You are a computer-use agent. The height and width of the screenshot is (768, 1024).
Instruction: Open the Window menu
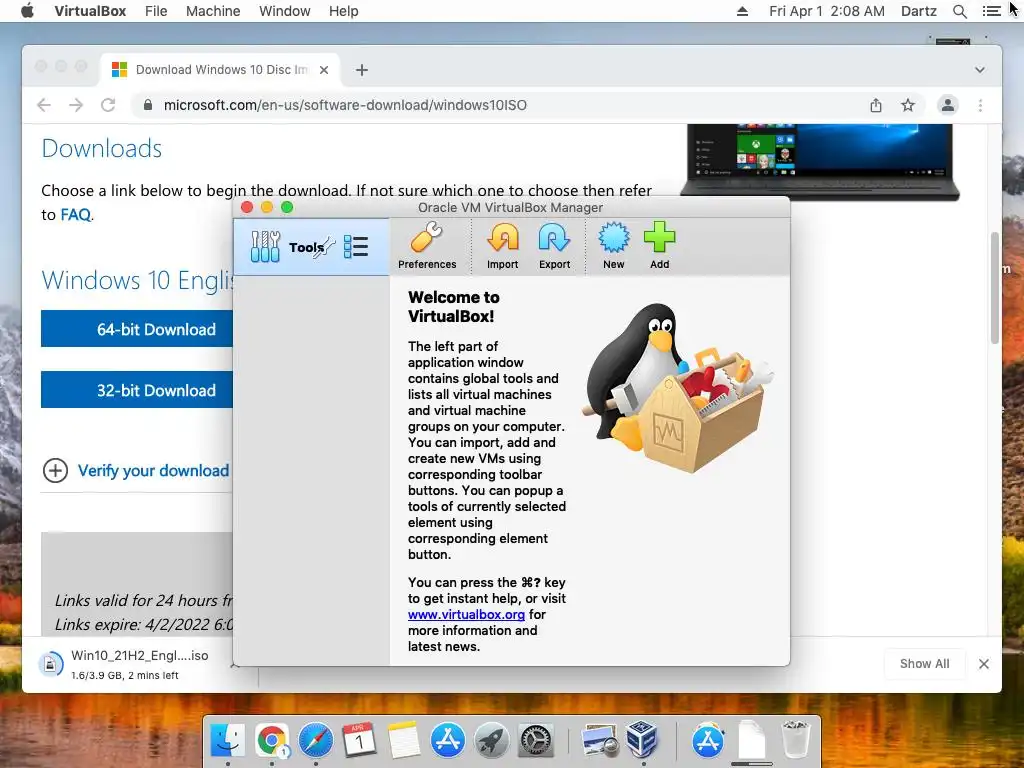pos(285,11)
